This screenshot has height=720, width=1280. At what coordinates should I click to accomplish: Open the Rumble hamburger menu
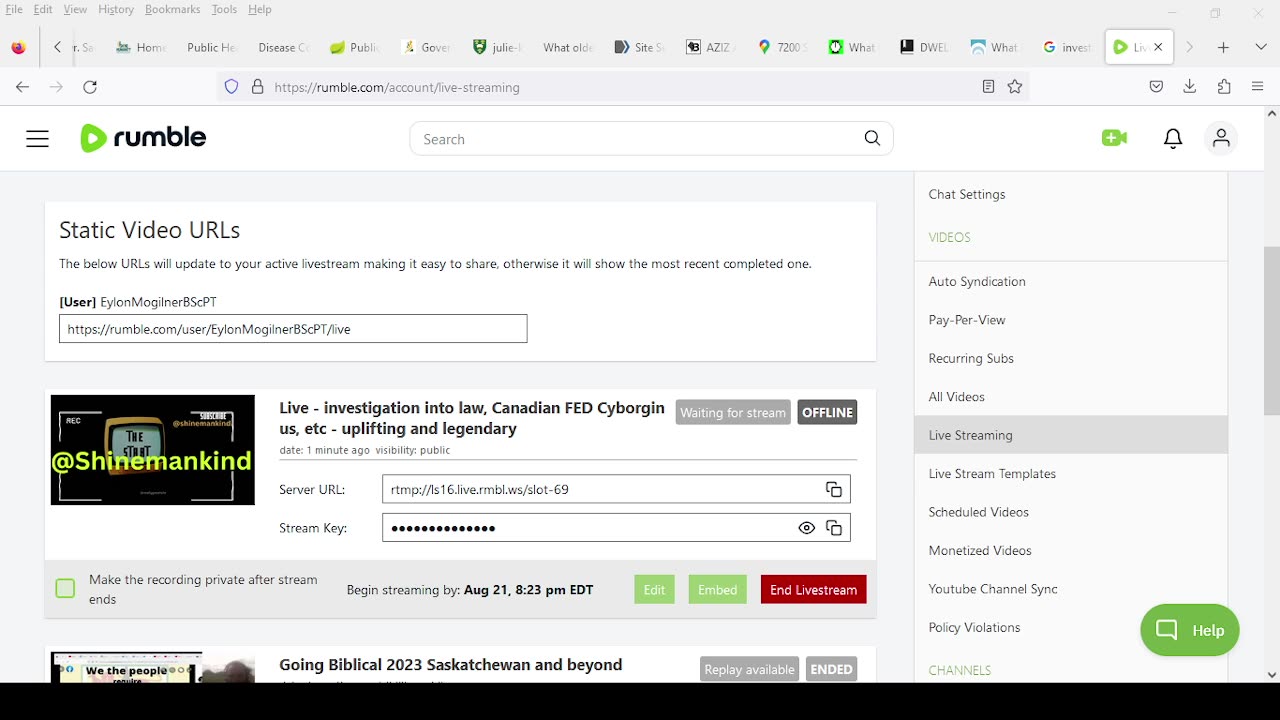coord(37,139)
